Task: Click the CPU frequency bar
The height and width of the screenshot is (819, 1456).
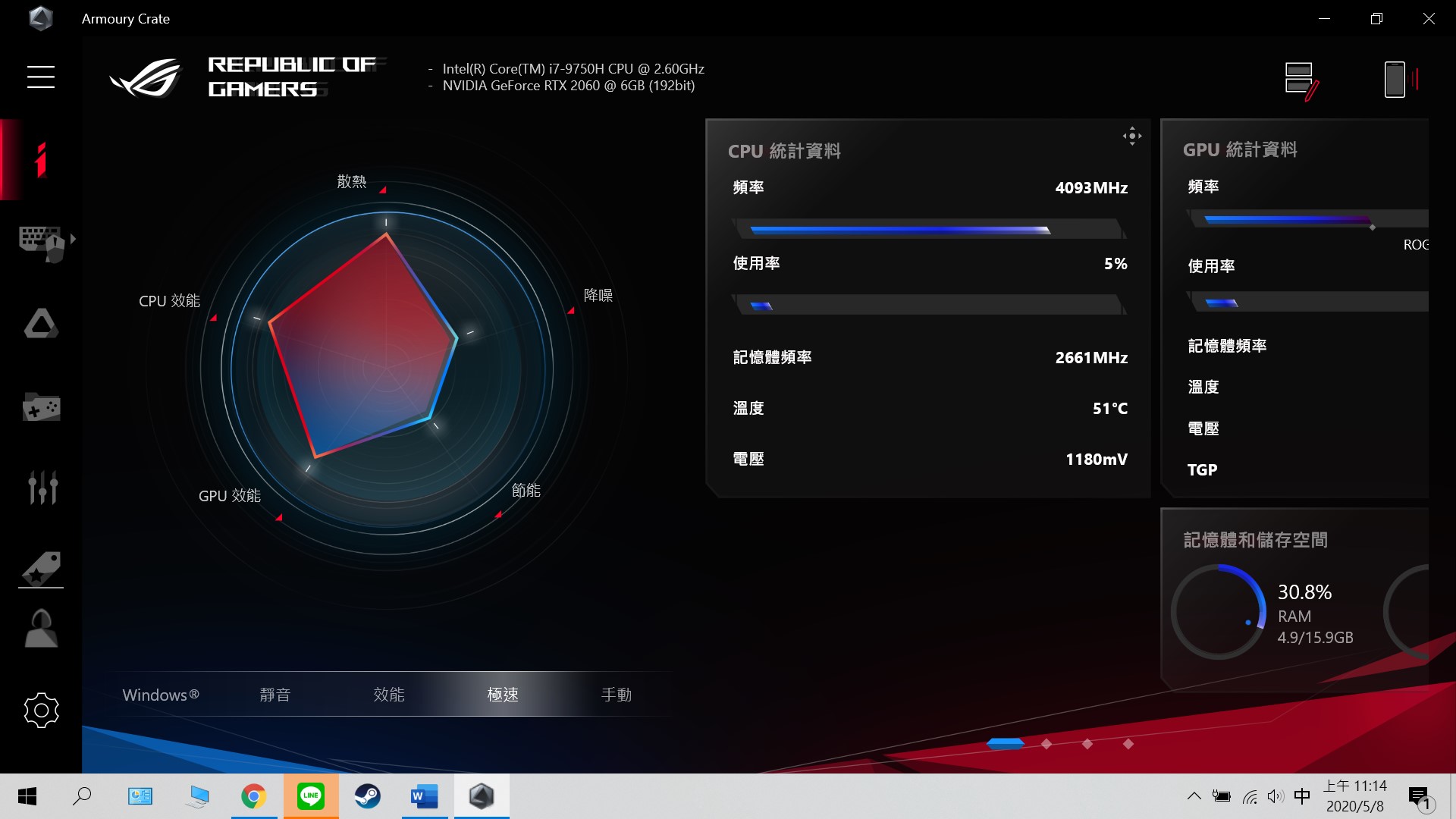Action: coord(928,229)
